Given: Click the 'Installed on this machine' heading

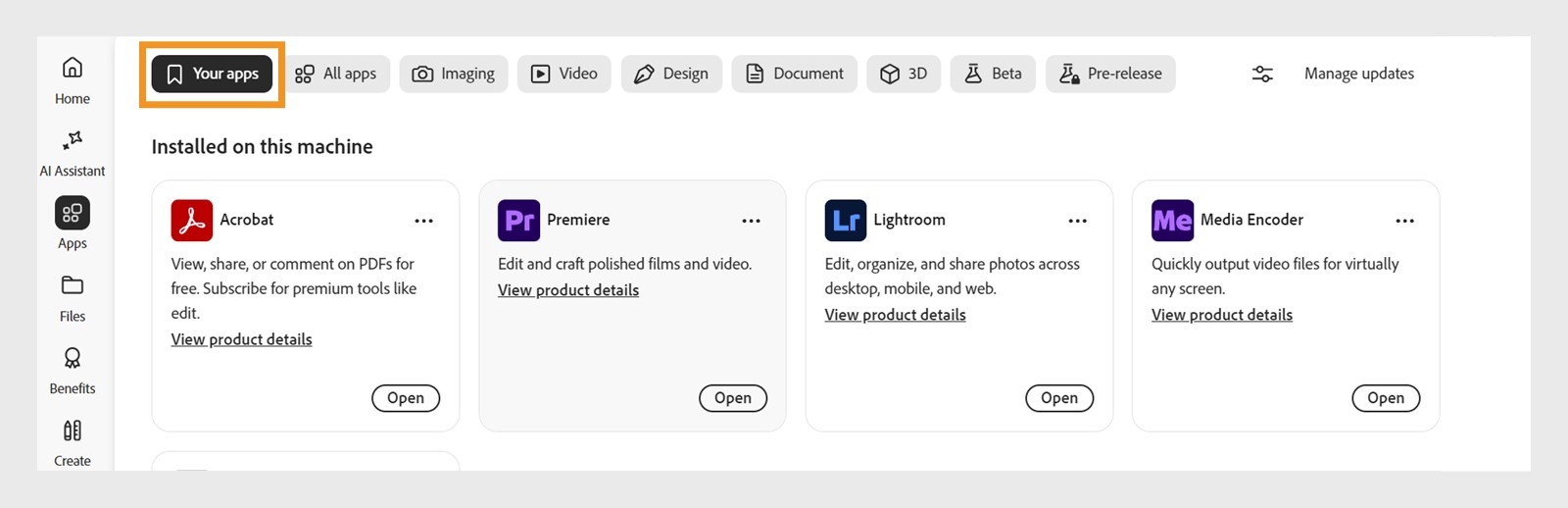Looking at the screenshot, I should coord(263,146).
